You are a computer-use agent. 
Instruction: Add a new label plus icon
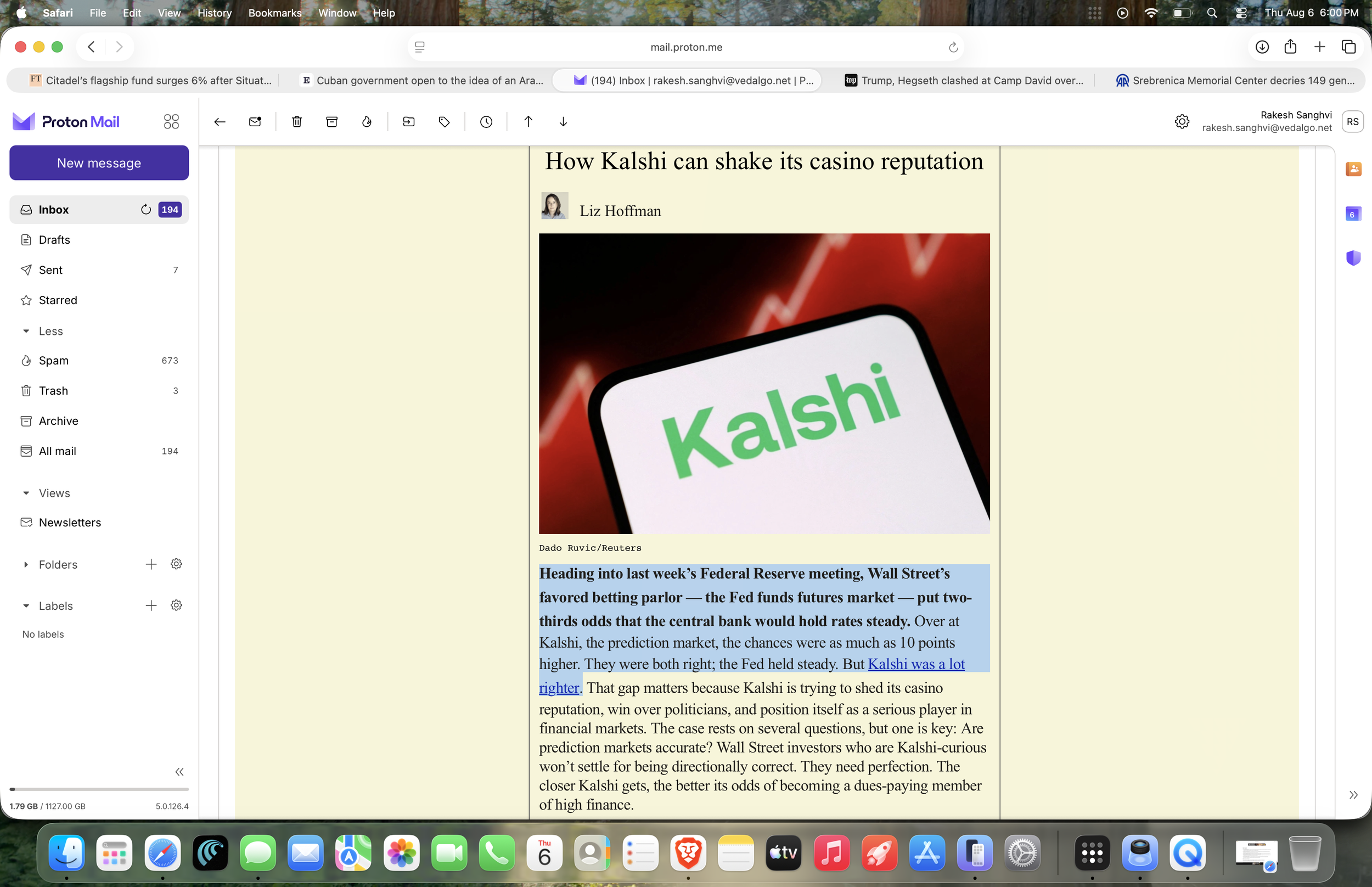pos(151,605)
